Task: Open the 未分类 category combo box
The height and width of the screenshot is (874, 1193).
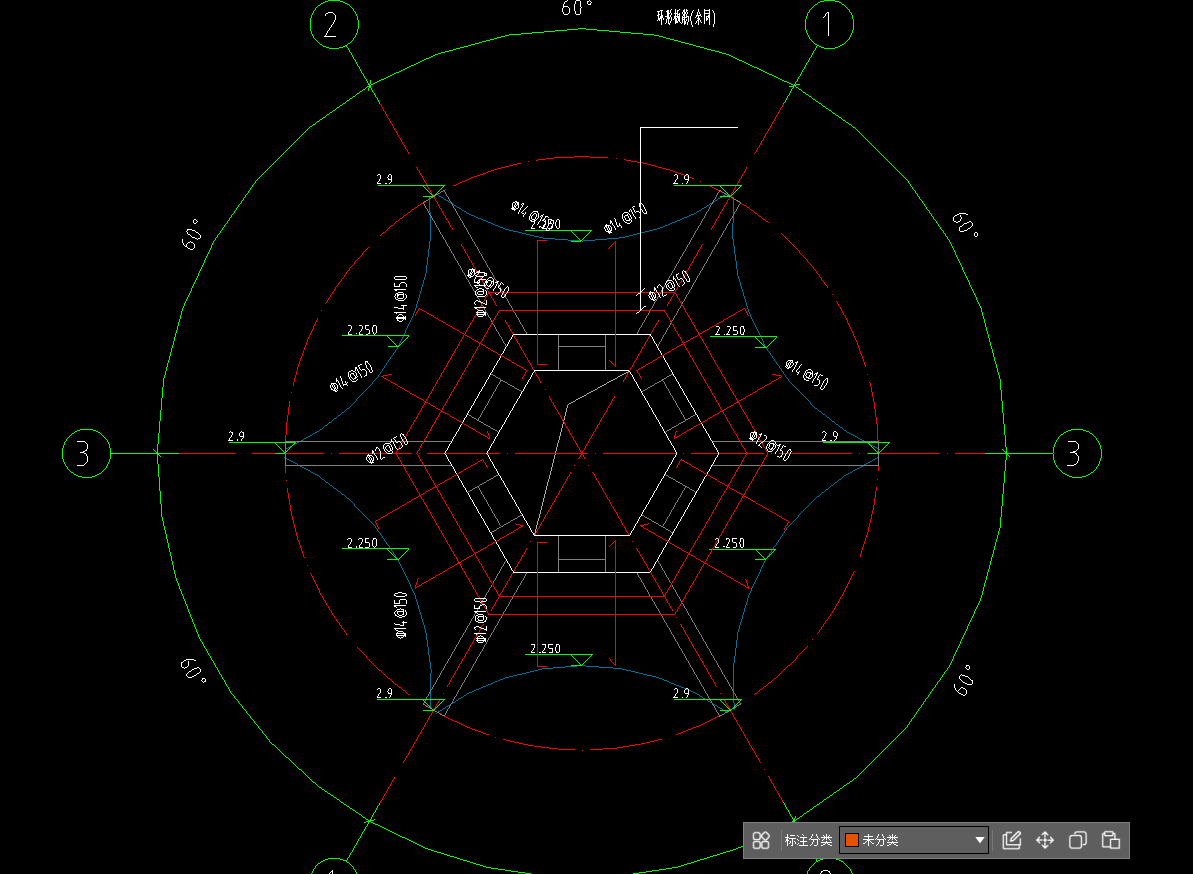Action: pyautogui.click(x=914, y=840)
